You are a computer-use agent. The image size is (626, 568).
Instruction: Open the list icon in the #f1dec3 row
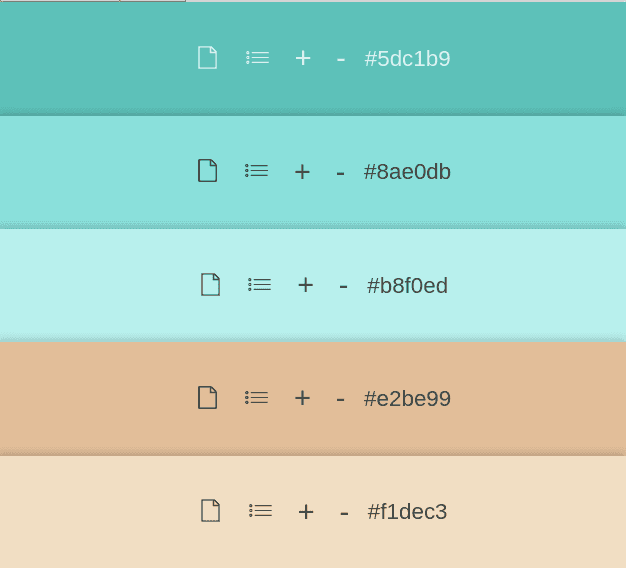(261, 511)
